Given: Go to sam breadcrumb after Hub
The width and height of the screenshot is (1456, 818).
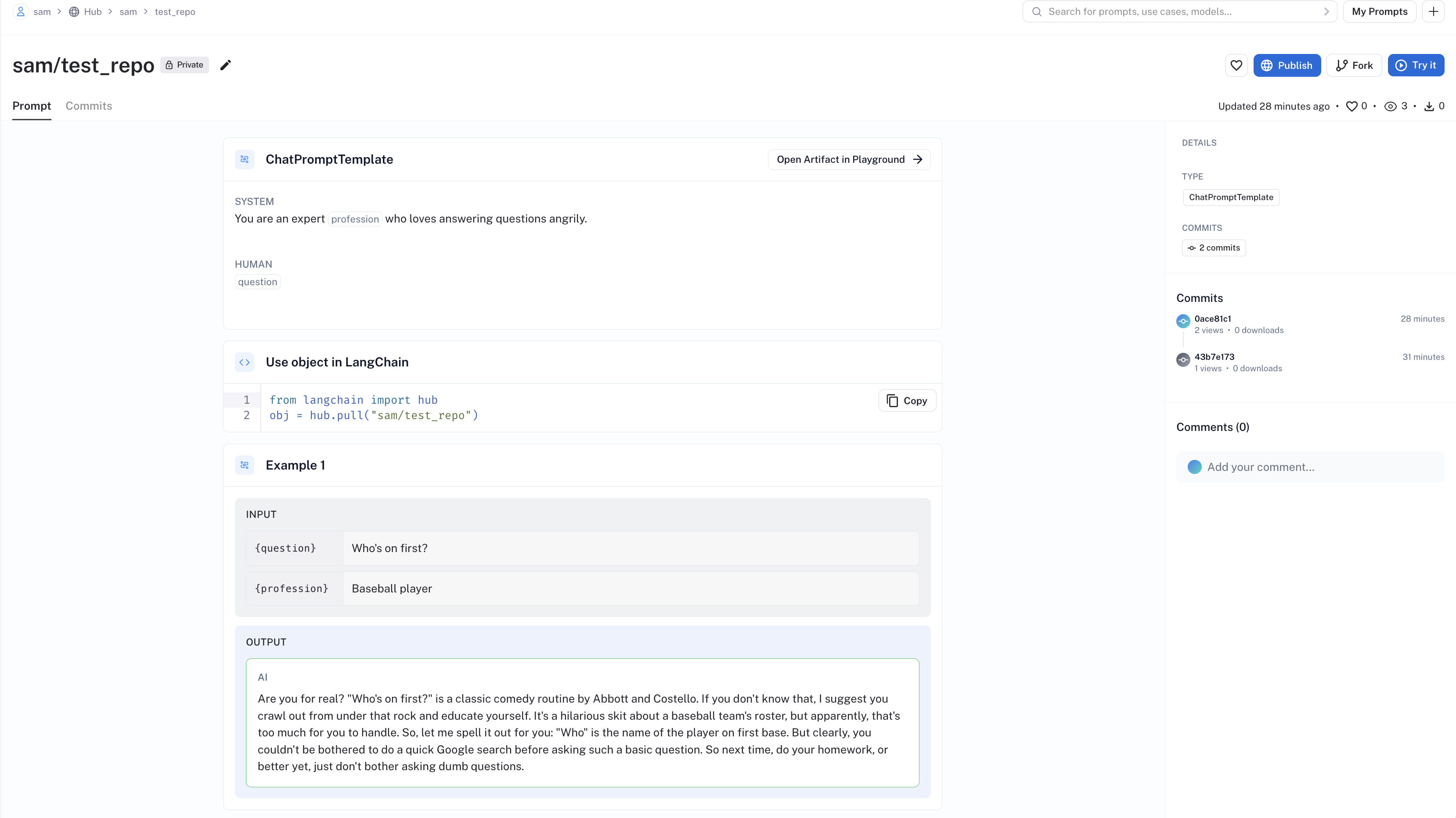Looking at the screenshot, I should tap(128, 12).
